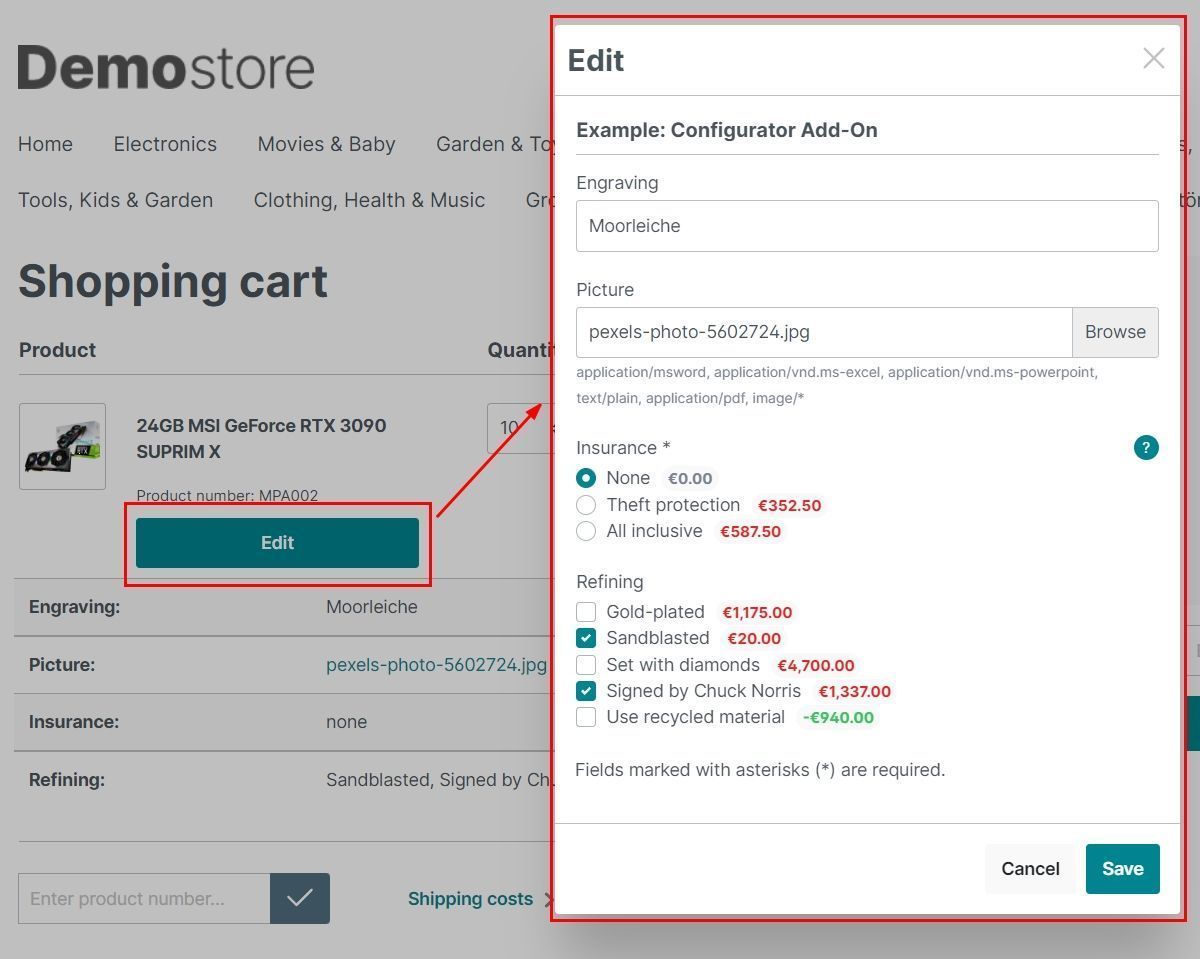1200x959 pixels.
Task: Tick the Set with diamonds checkbox
Action: click(x=586, y=665)
